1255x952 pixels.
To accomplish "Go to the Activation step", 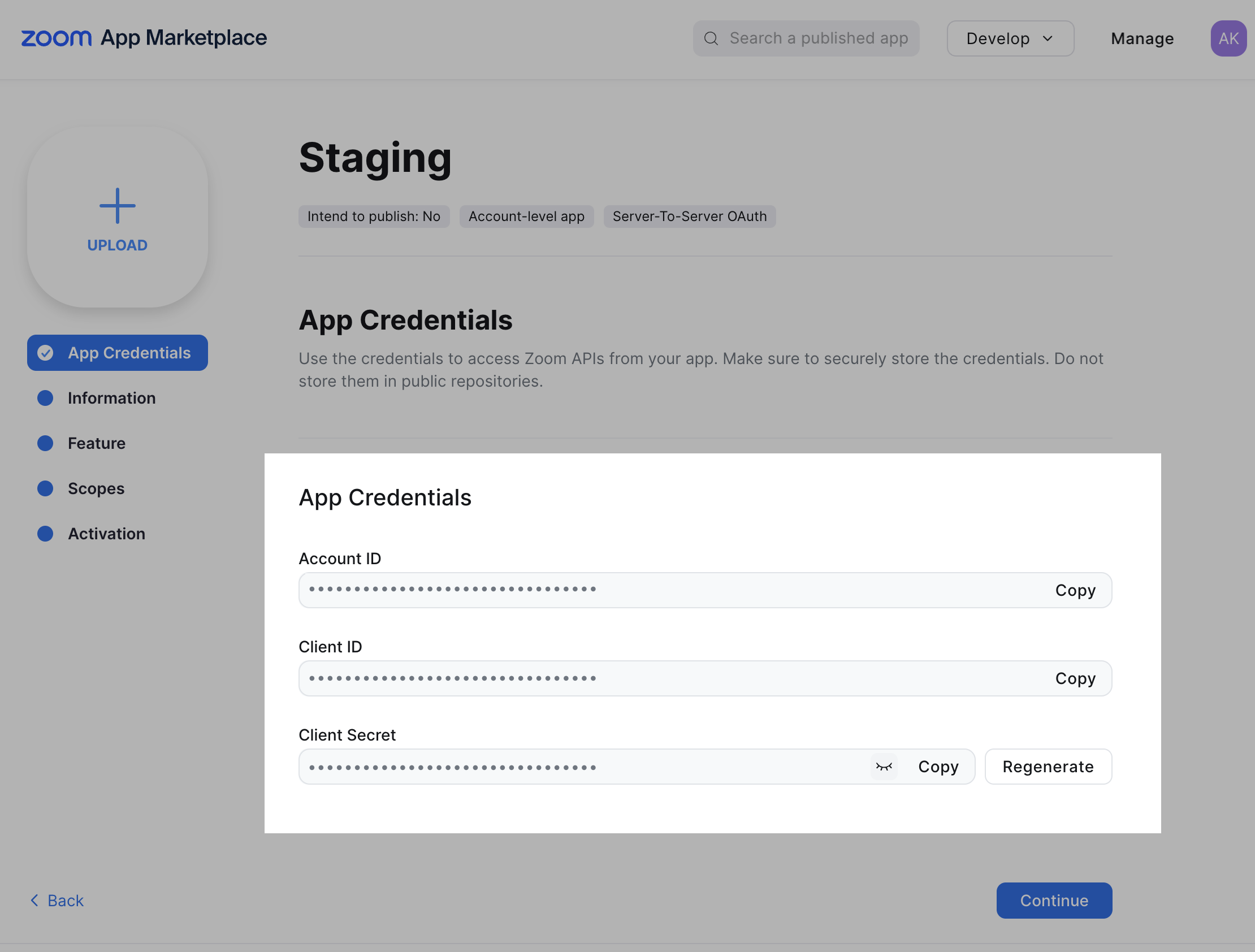I will pos(107,534).
